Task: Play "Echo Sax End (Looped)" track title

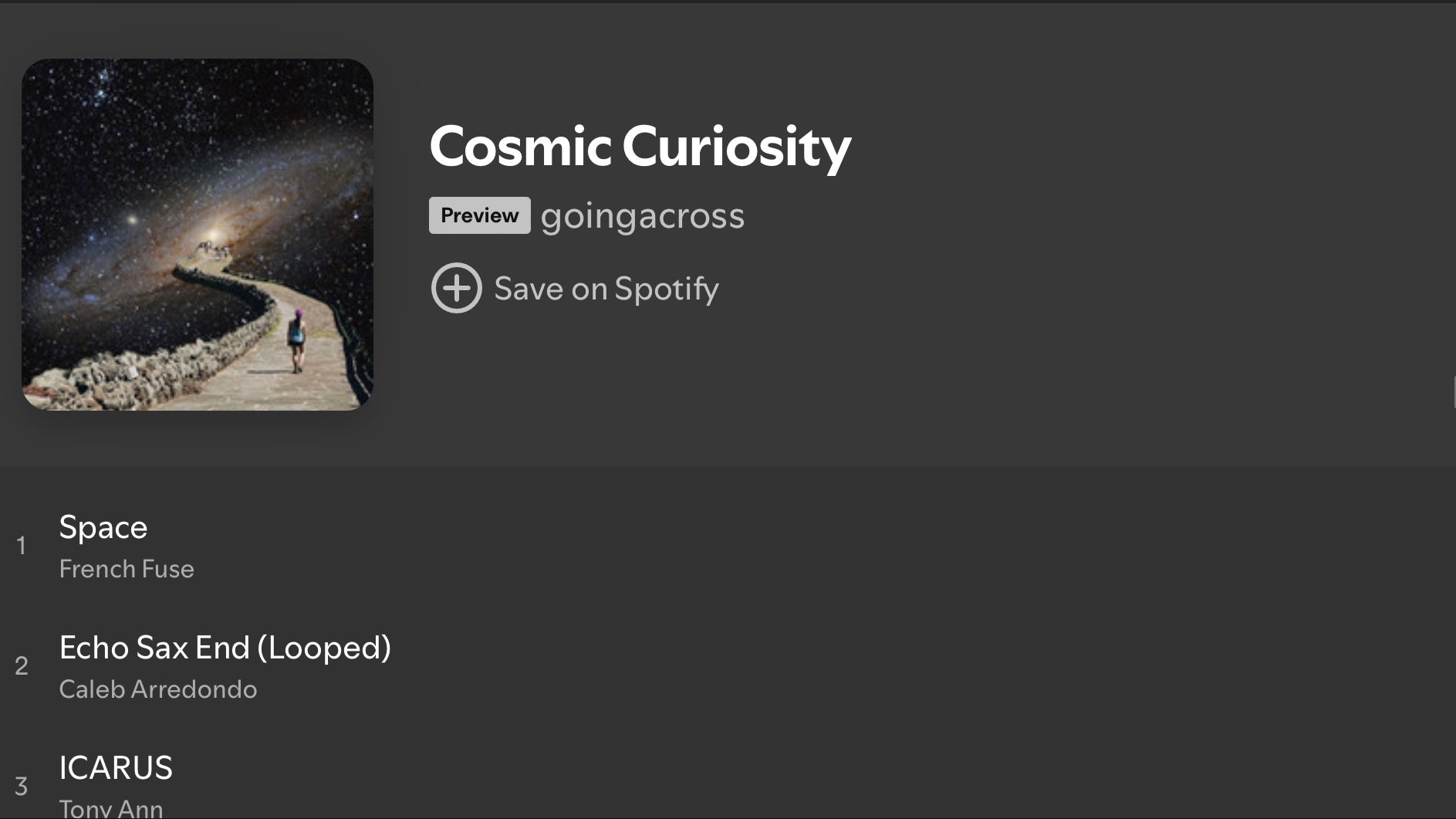Action: 225,648
